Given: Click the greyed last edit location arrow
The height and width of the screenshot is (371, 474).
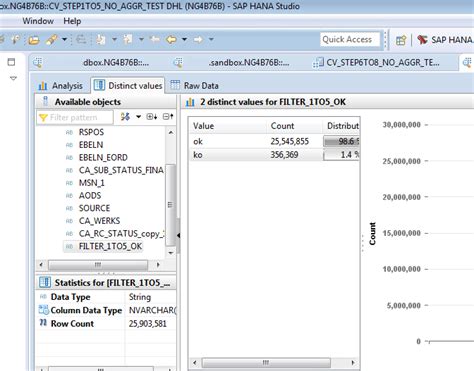Looking at the screenshot, I should click(154, 40).
